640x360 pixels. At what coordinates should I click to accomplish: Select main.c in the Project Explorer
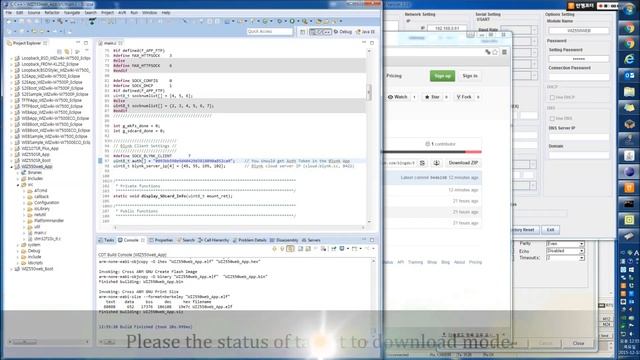pos(40,233)
